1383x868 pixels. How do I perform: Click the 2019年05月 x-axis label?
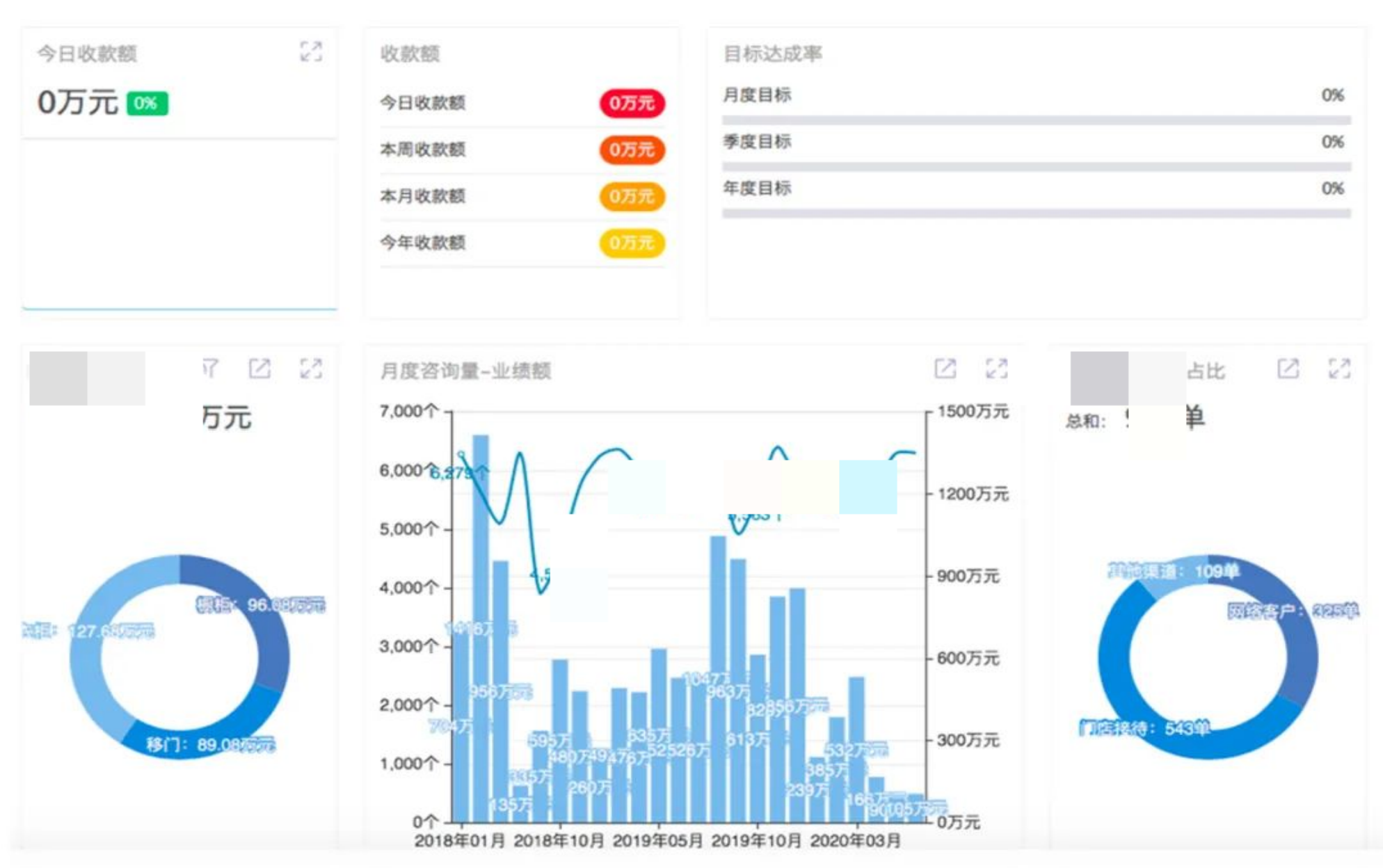tap(658, 841)
